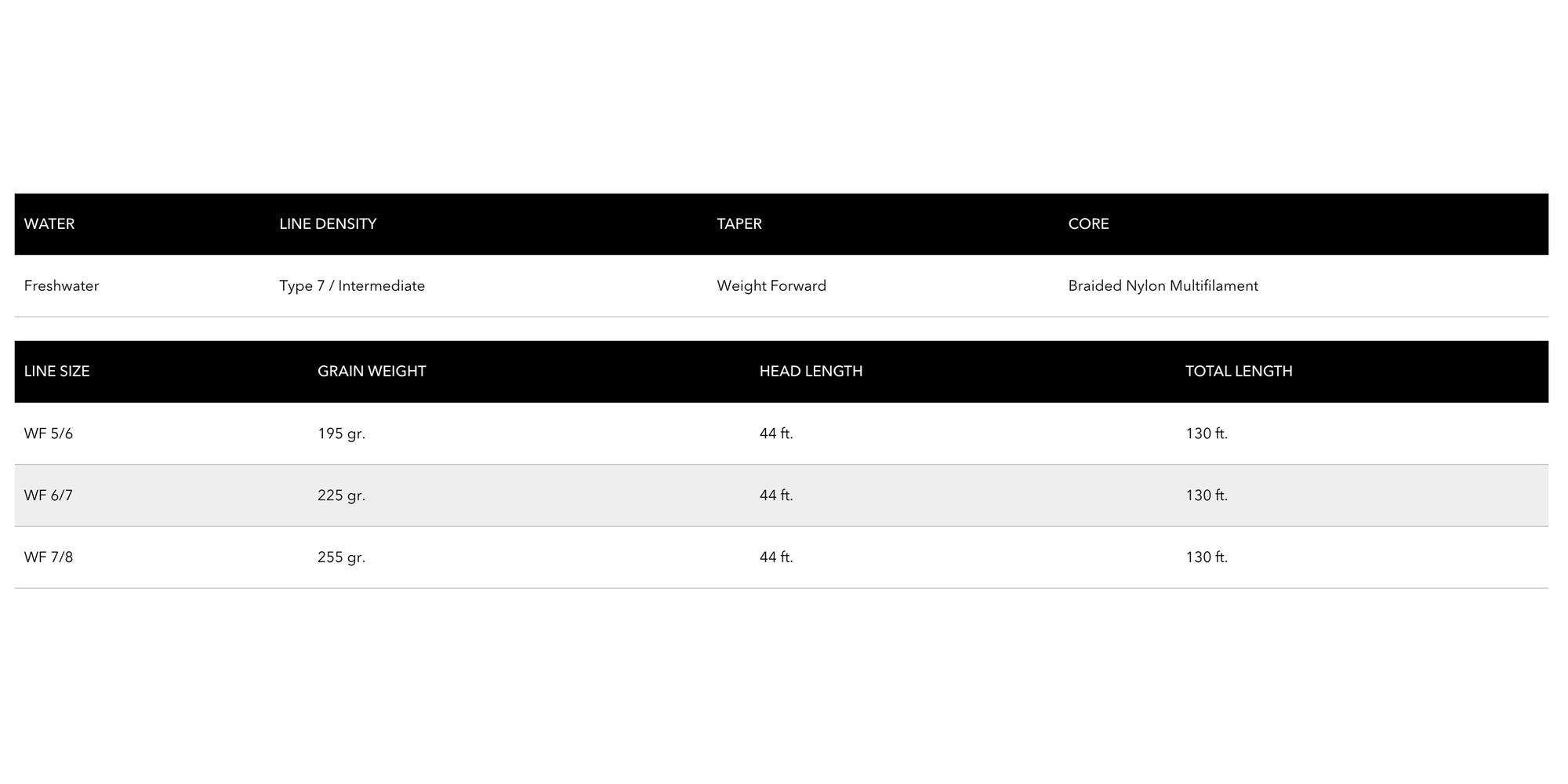Click the CORE column header
Viewport: 1568px width, 784px height.
(x=1088, y=224)
